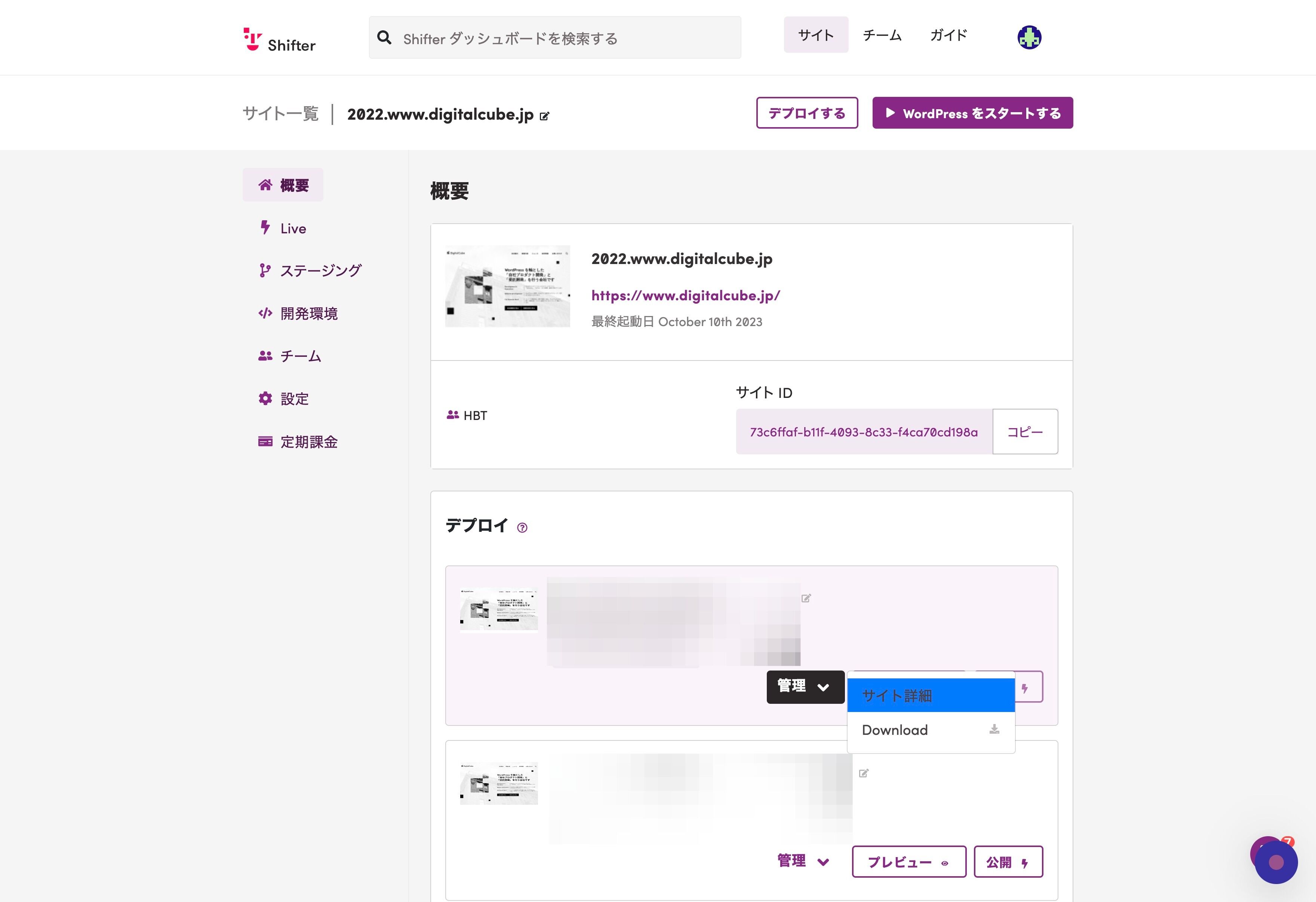This screenshot has width=1316, height=902.
Task: Choose Download from the dropdown menu
Action: point(895,730)
